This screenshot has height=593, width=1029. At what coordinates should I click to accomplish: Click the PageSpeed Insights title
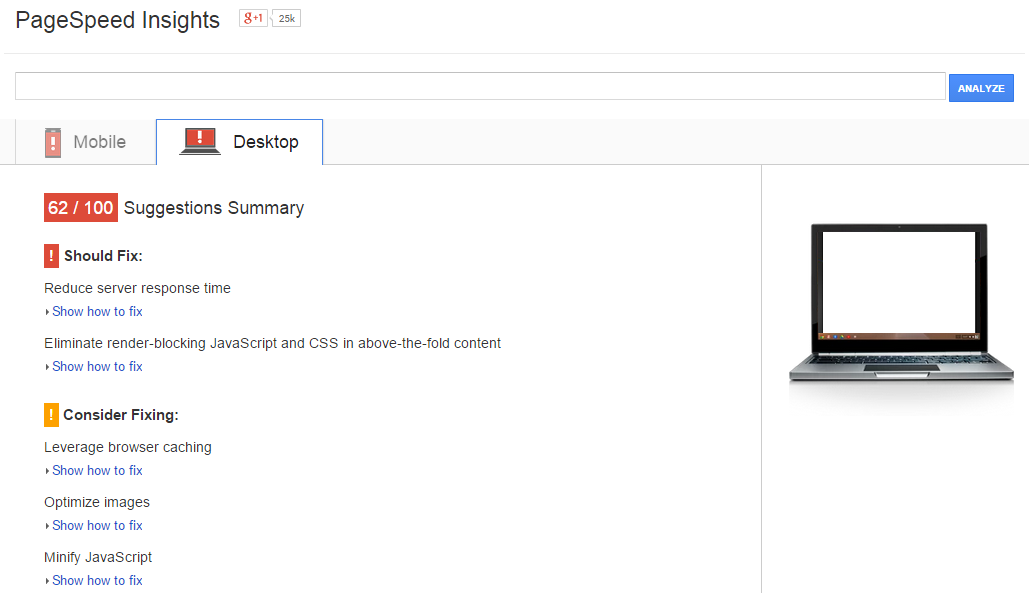117,20
